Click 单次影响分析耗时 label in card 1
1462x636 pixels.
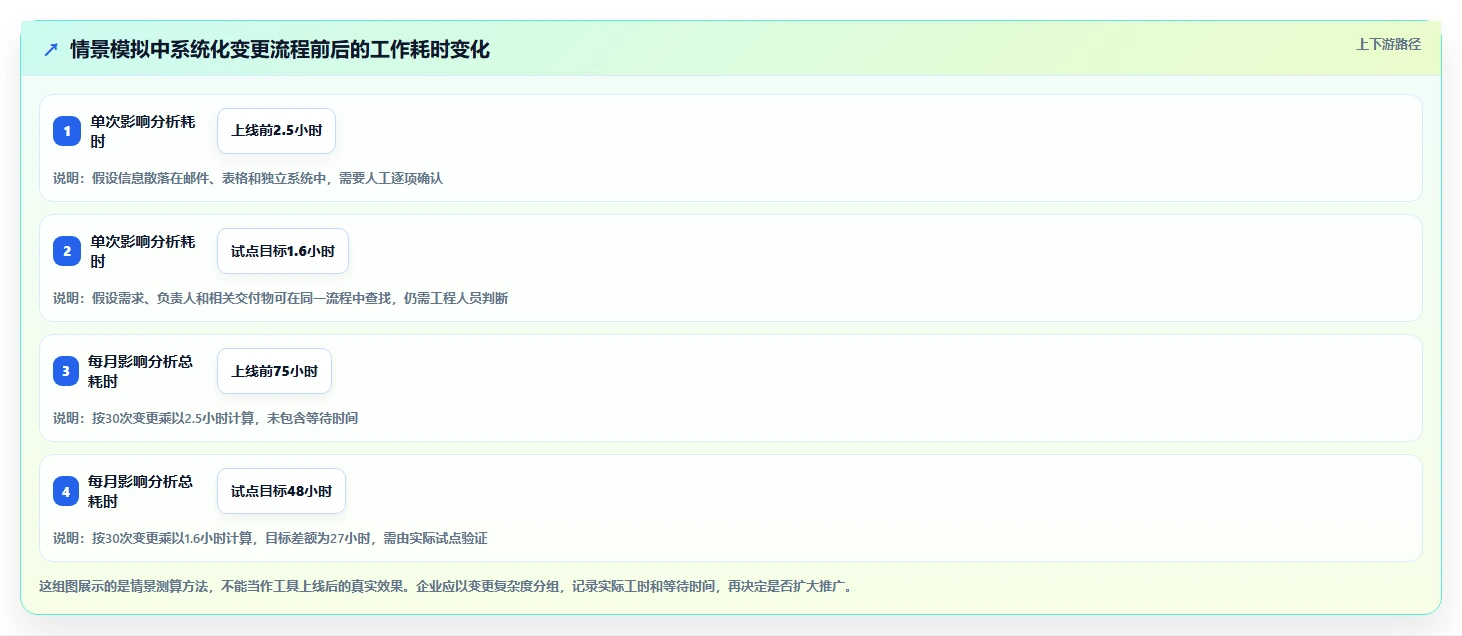(143, 131)
